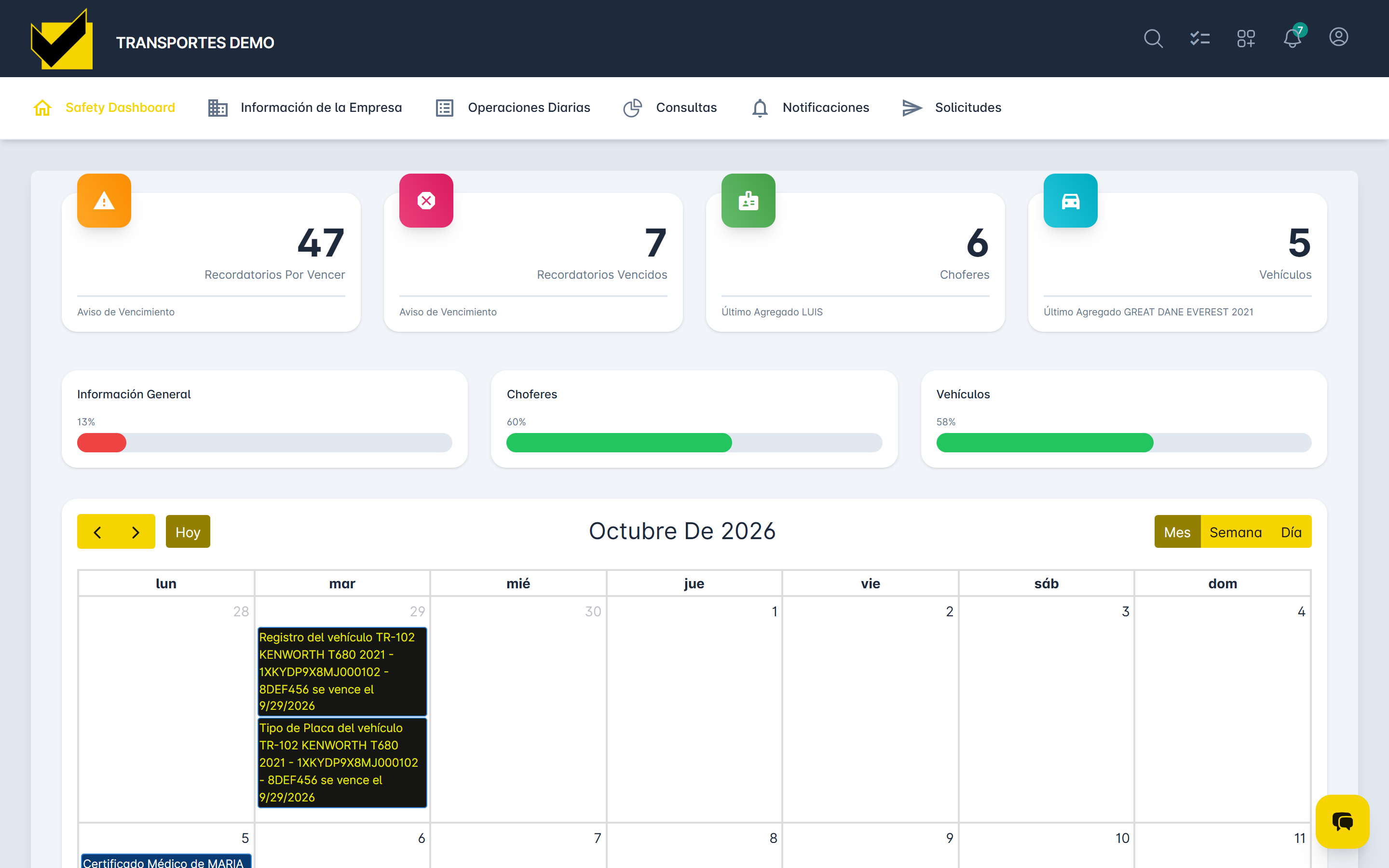Click the Octubre De 2026 calendar title
1389x868 pixels.
pos(682,531)
